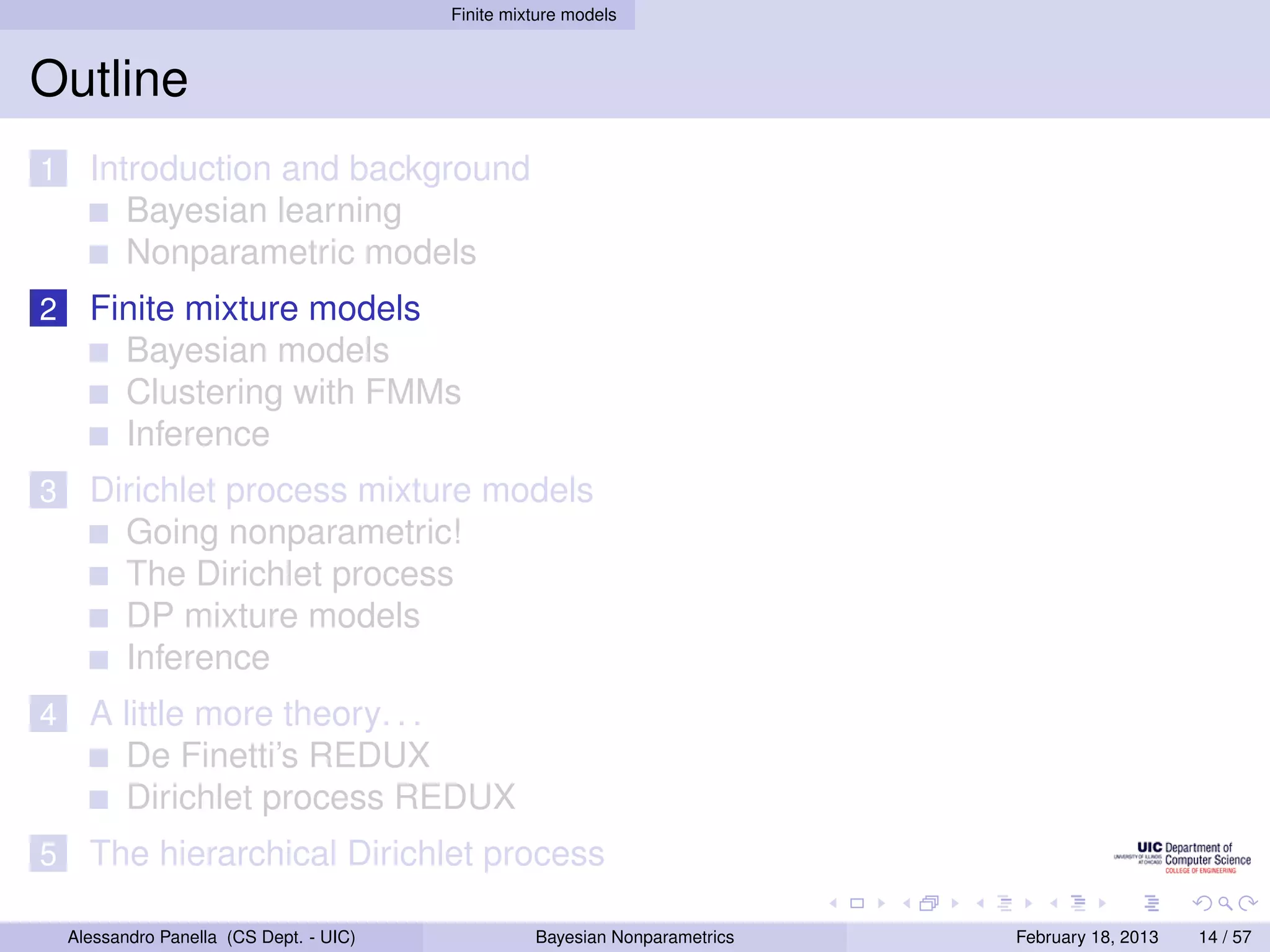This screenshot has height=952, width=1270.
Task: Click the left arrow before the section lines icon
Action: (1054, 904)
